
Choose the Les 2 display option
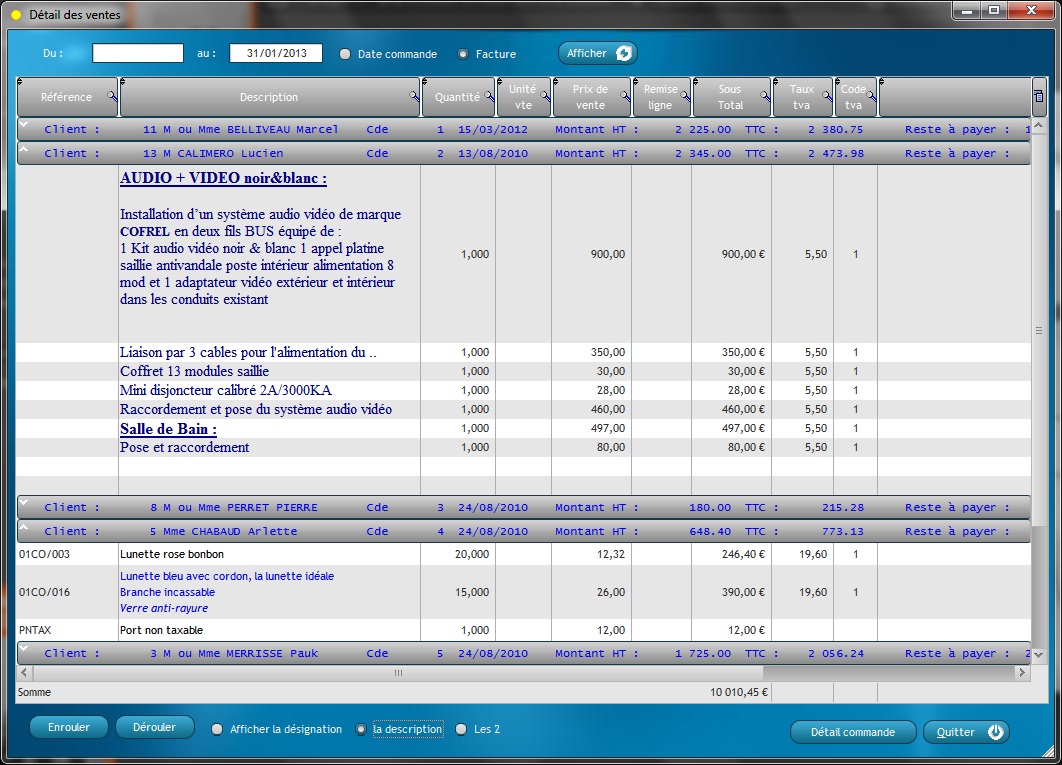click(461, 730)
